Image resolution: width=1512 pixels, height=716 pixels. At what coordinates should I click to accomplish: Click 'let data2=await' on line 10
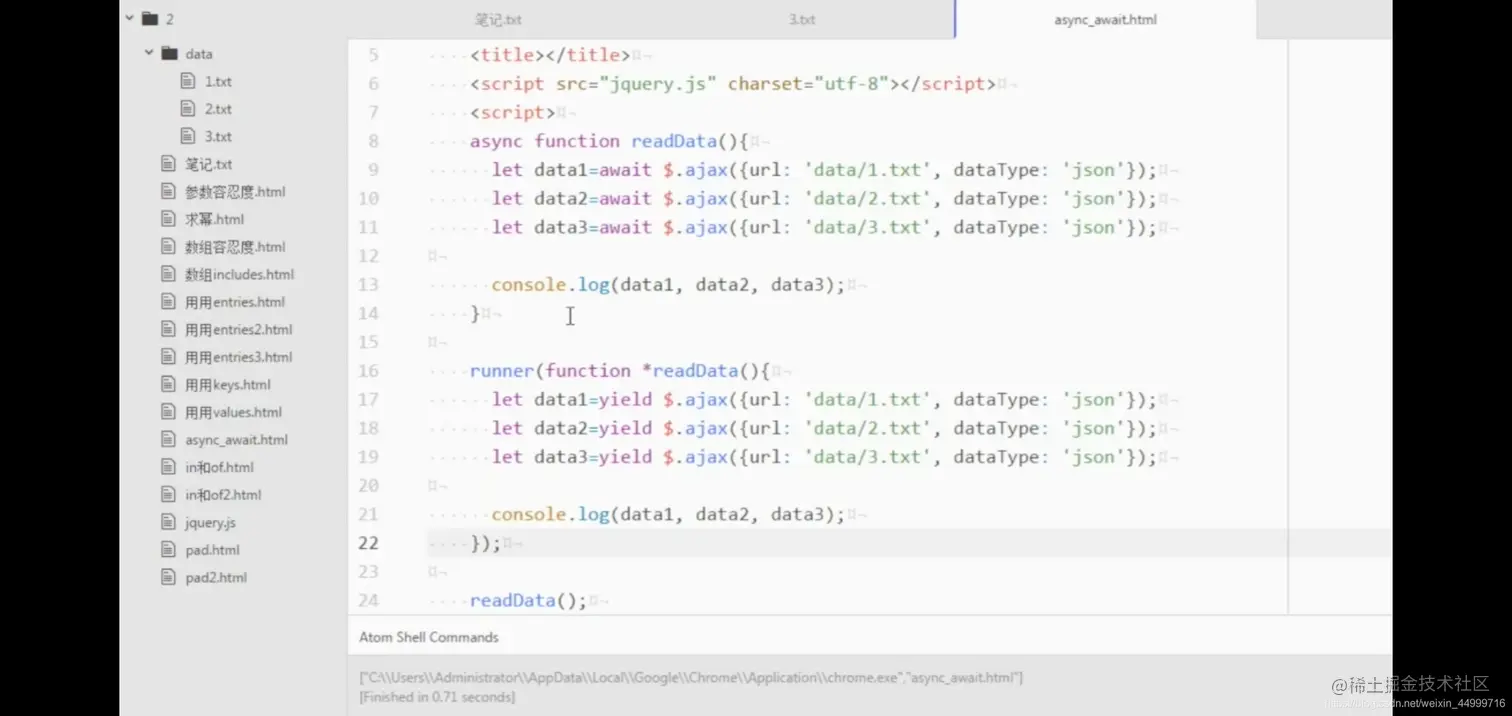pyautogui.click(x=571, y=199)
